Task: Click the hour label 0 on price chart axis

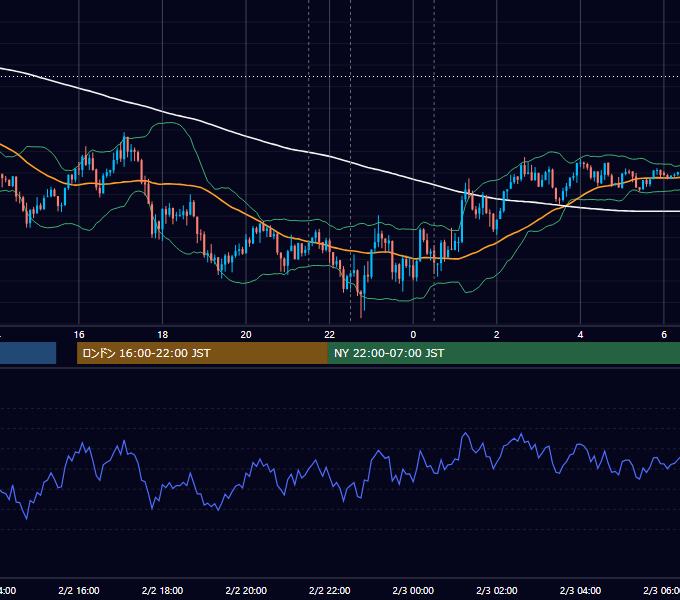Action: [x=413, y=335]
